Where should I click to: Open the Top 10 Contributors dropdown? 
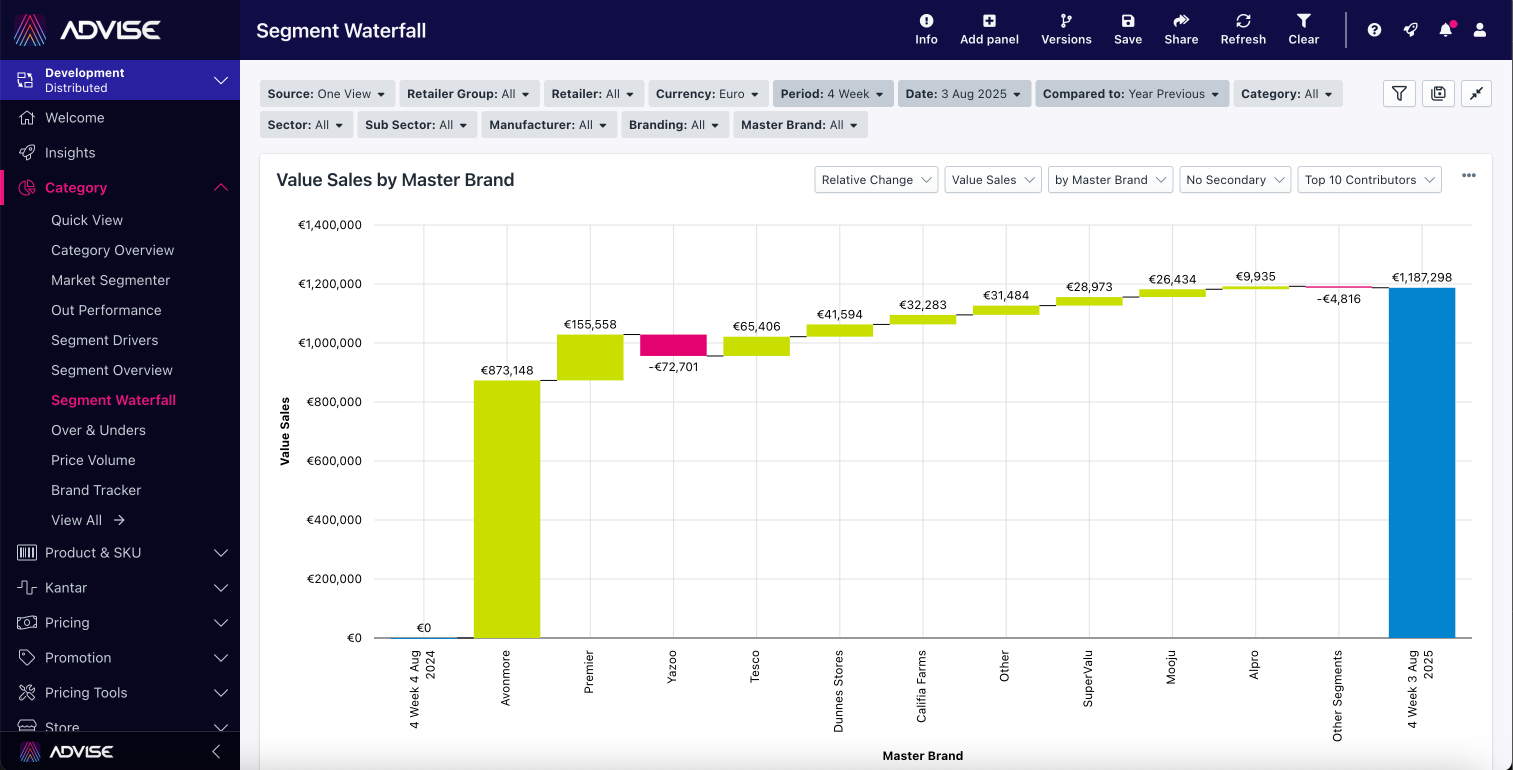1369,180
